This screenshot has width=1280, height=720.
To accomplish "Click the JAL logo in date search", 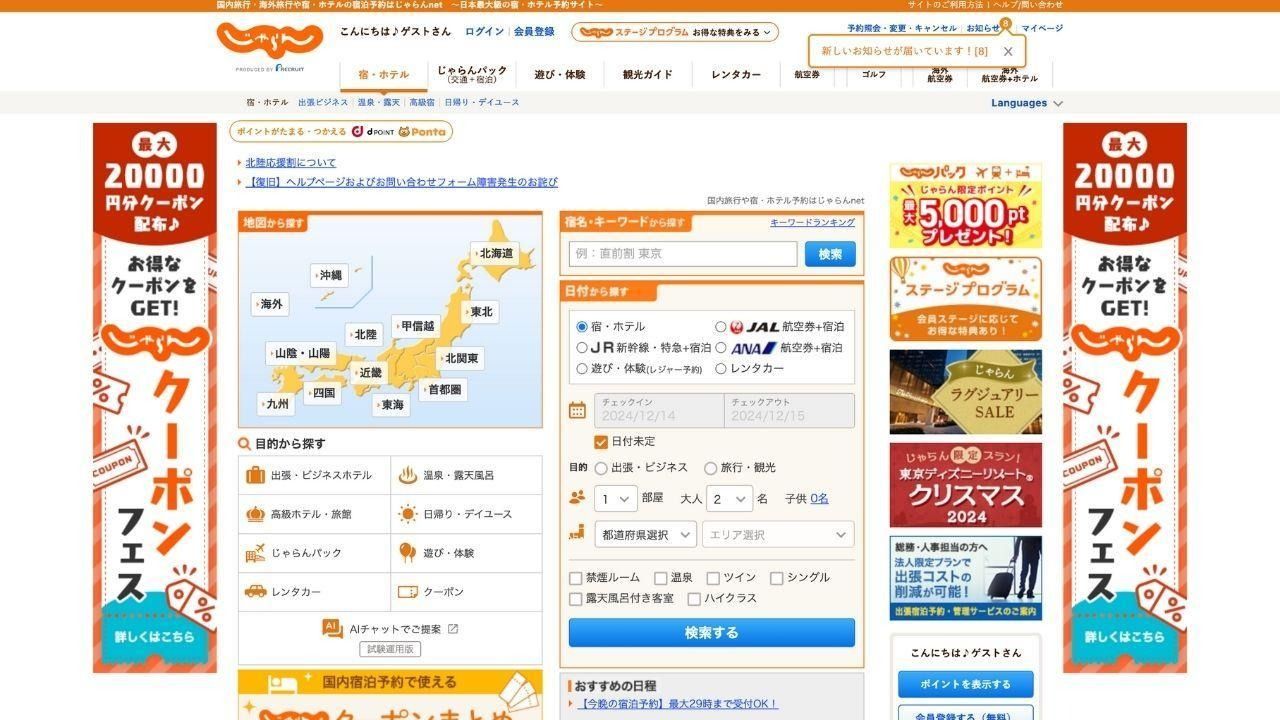I will tap(755, 327).
